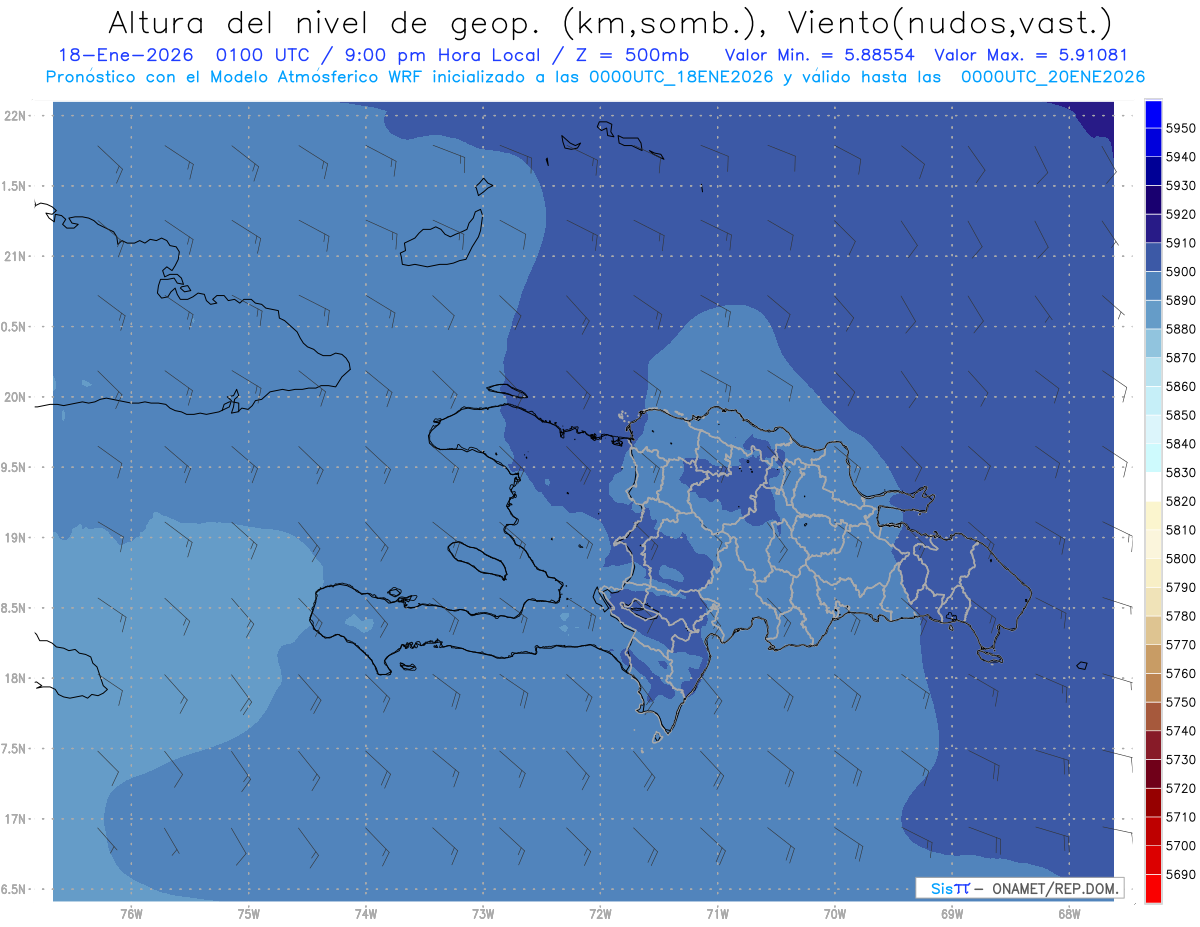Click the 5910 colorbar value
This screenshot has height=927, width=1200.
click(x=1180, y=243)
